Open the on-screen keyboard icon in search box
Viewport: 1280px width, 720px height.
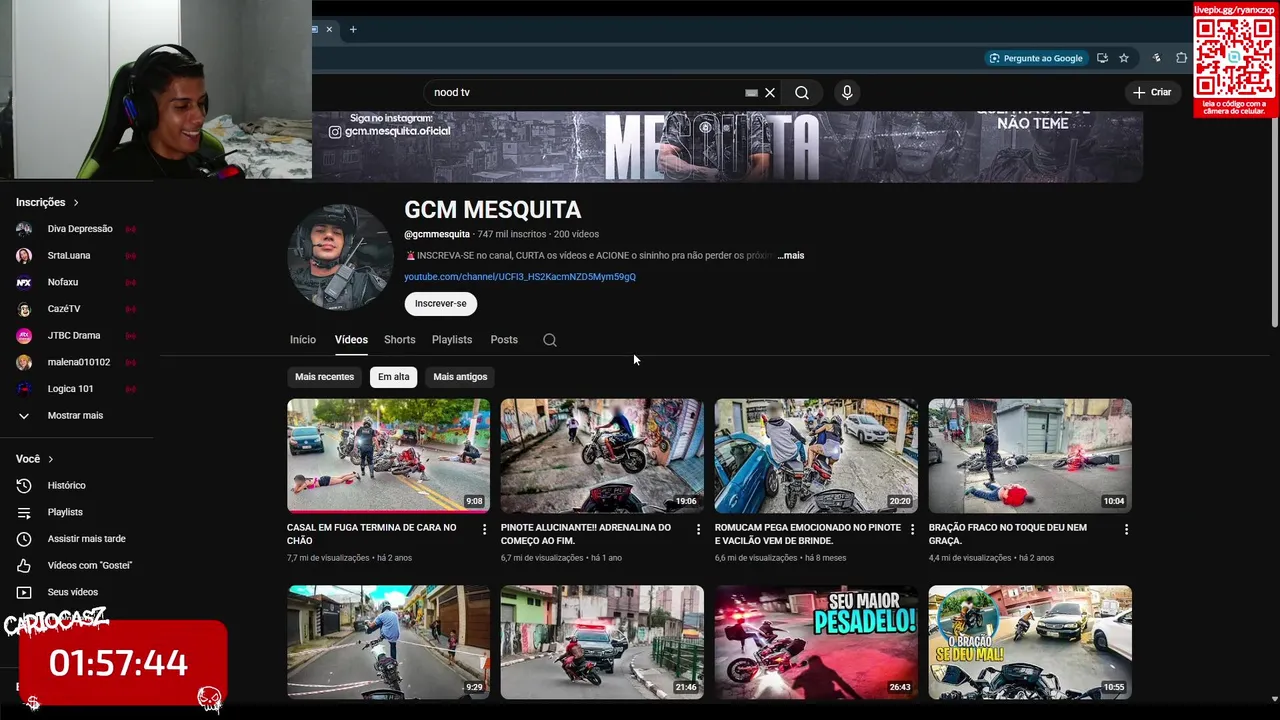[751, 92]
